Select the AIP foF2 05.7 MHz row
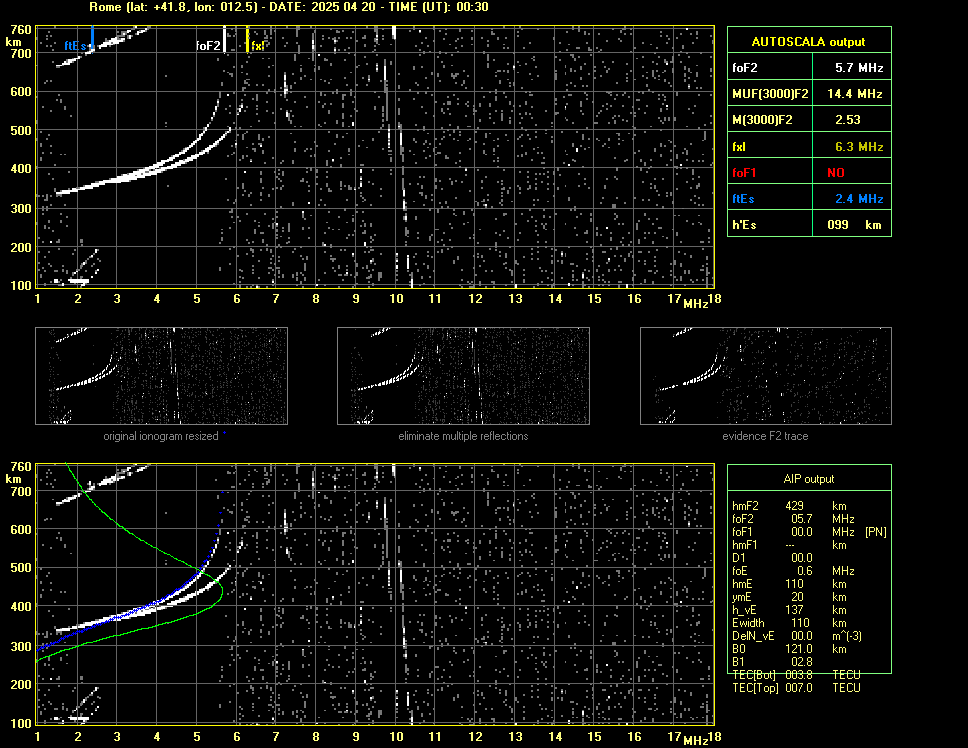The width and height of the screenshot is (968, 748). coord(793,519)
